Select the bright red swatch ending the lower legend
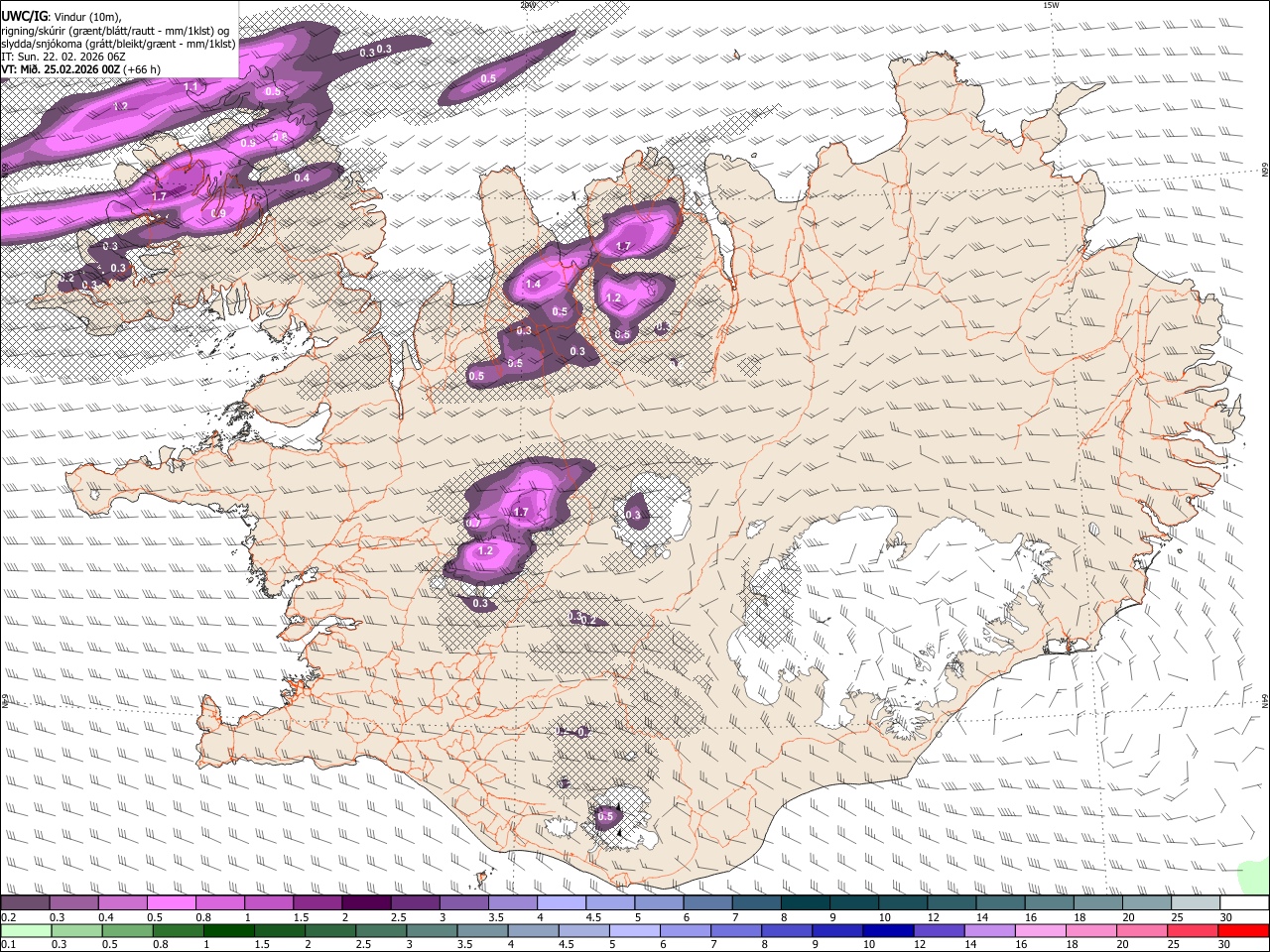 coord(1242,930)
